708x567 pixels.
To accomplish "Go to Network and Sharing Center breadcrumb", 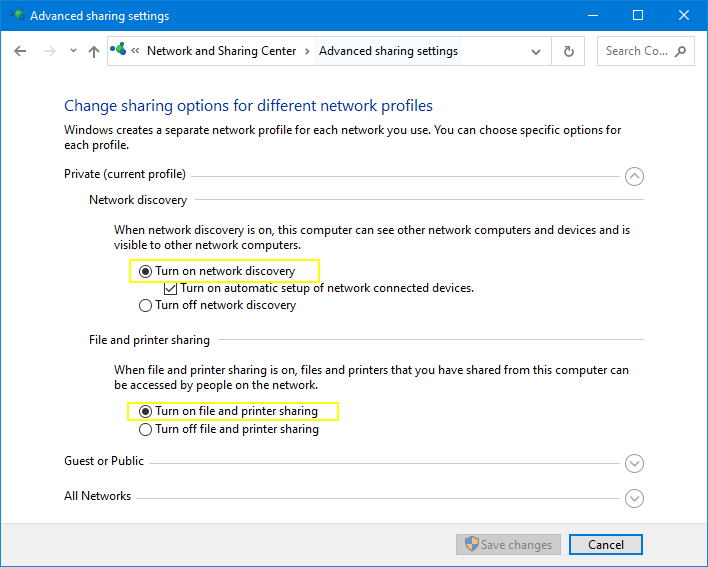I will click(221, 51).
